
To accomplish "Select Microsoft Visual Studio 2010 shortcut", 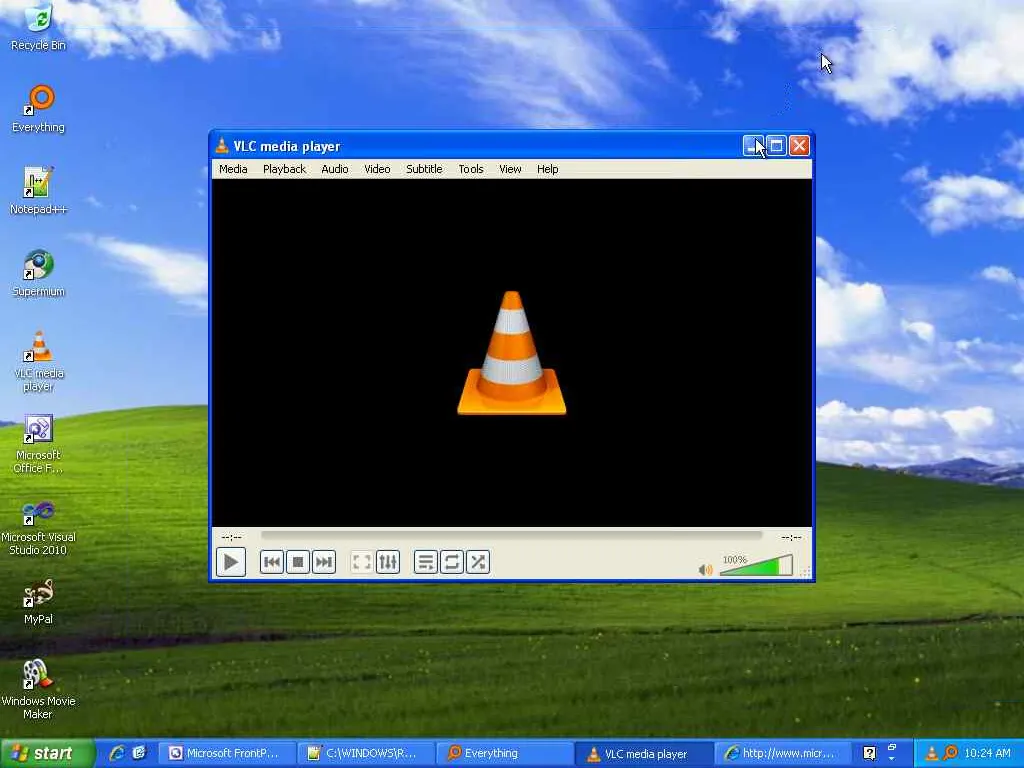I will point(39,526).
